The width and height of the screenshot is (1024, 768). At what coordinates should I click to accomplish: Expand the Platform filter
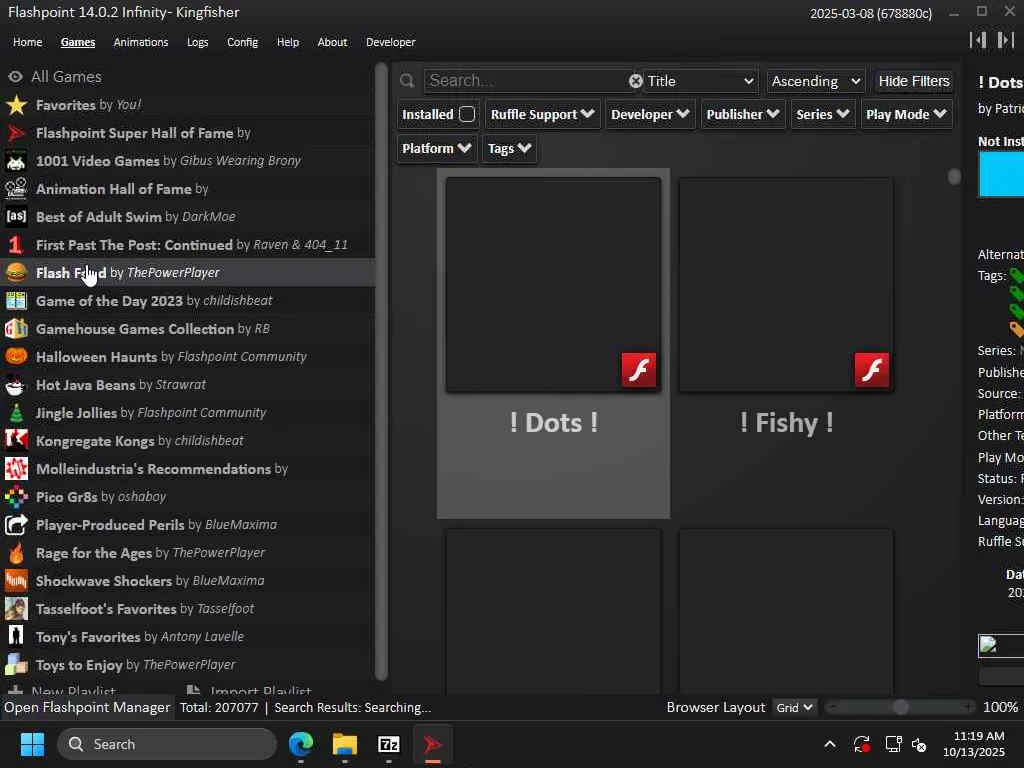click(x=437, y=148)
